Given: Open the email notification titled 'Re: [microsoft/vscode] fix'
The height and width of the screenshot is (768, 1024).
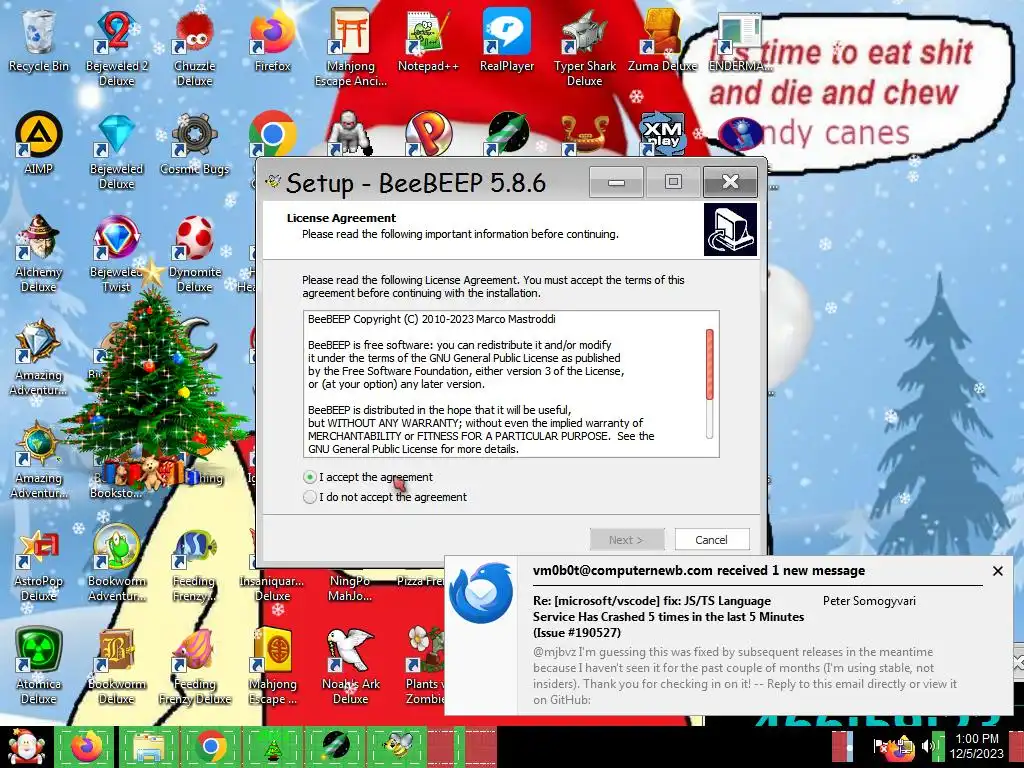Looking at the screenshot, I should (668, 616).
